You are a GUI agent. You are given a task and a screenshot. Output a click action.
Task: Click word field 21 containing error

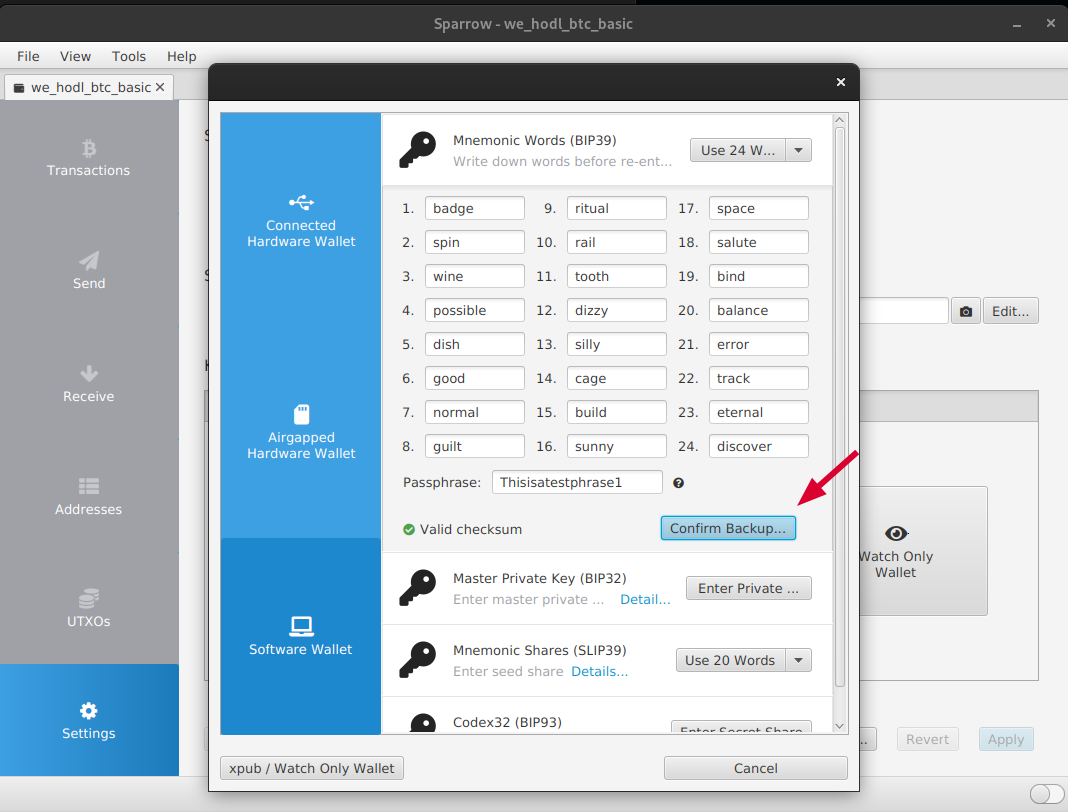759,344
